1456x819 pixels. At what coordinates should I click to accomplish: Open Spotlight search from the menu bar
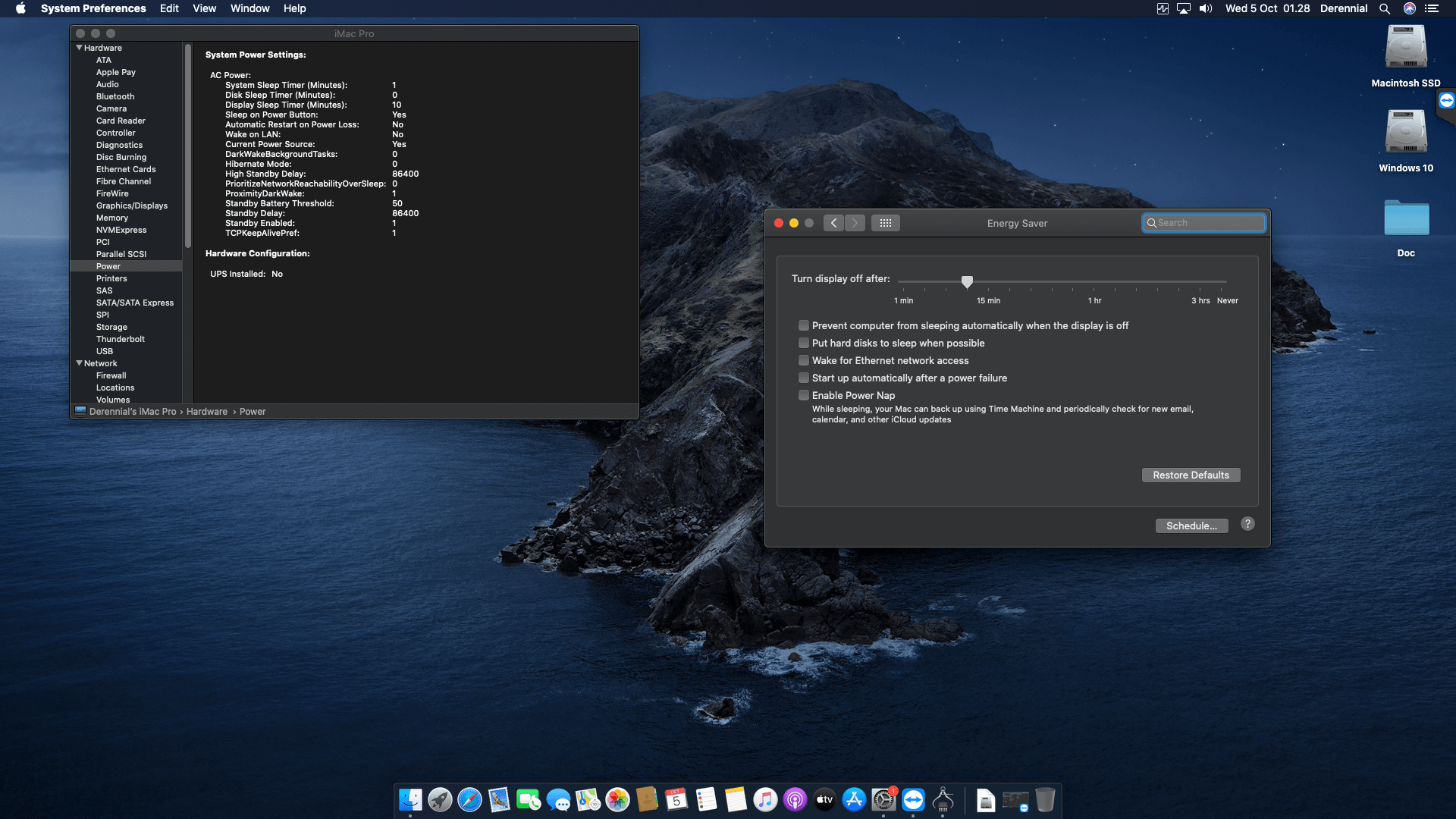tap(1385, 8)
